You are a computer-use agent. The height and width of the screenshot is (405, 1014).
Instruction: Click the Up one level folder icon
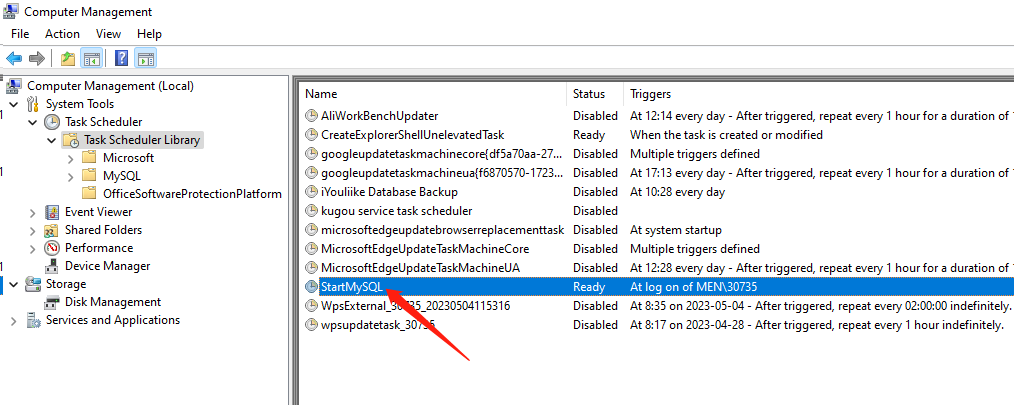(x=67, y=58)
